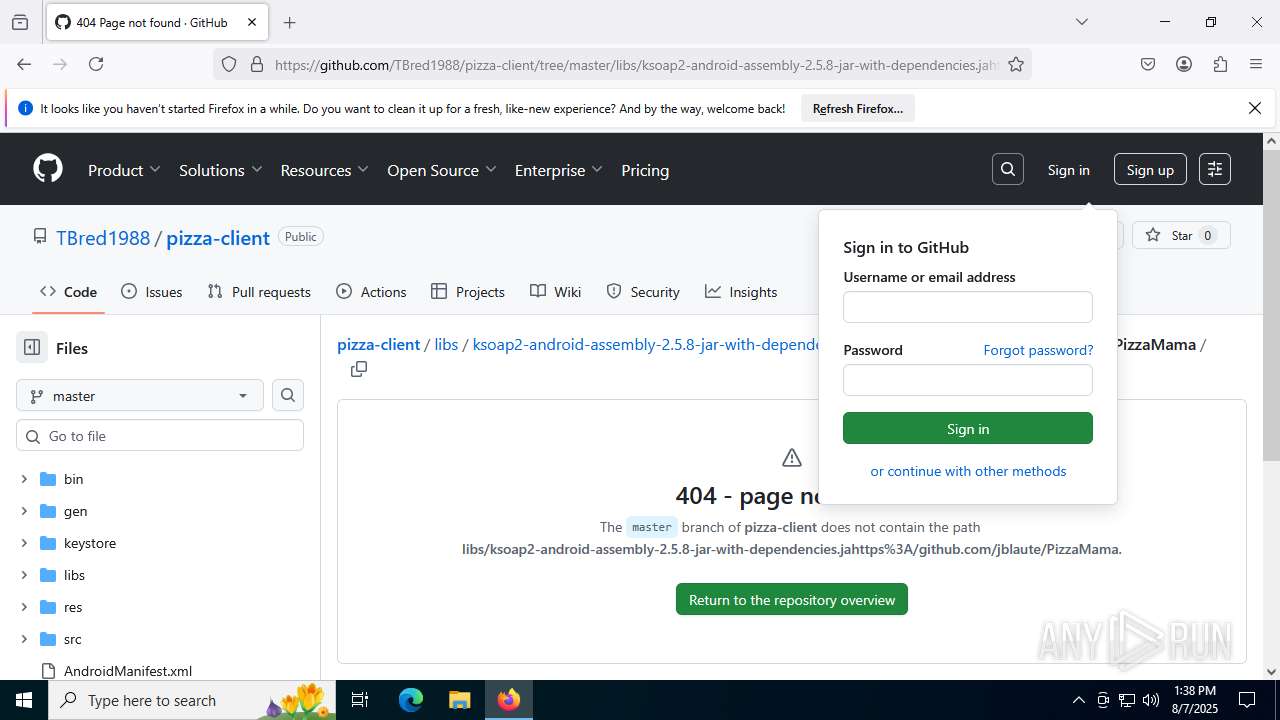Click the Firefox taskbar icon
Image resolution: width=1280 pixels, height=720 pixels.
coord(509,700)
